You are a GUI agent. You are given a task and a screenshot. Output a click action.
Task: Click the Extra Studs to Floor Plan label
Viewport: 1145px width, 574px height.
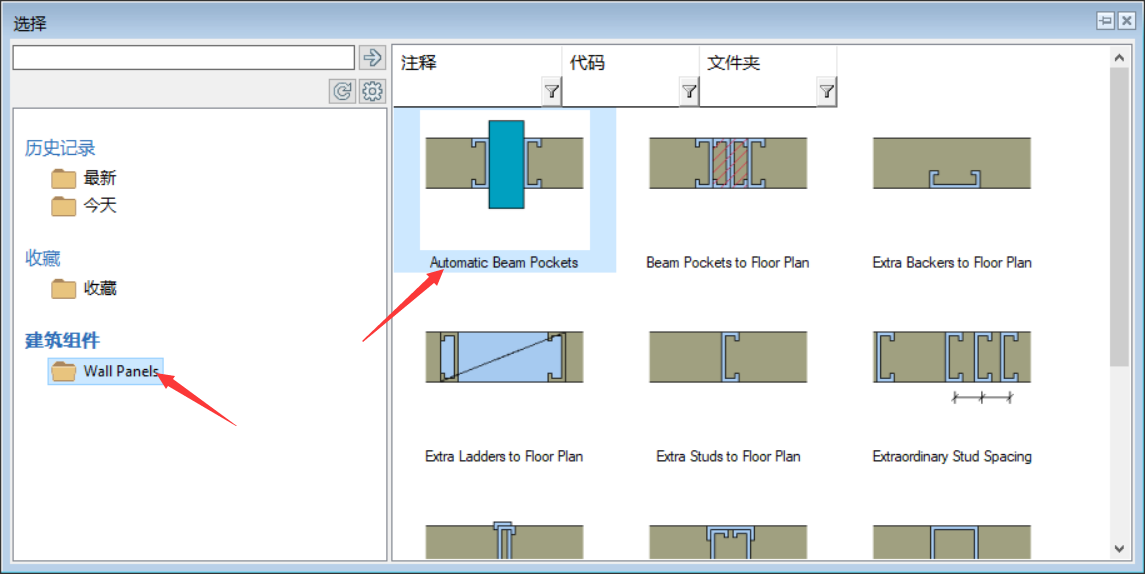click(x=728, y=456)
